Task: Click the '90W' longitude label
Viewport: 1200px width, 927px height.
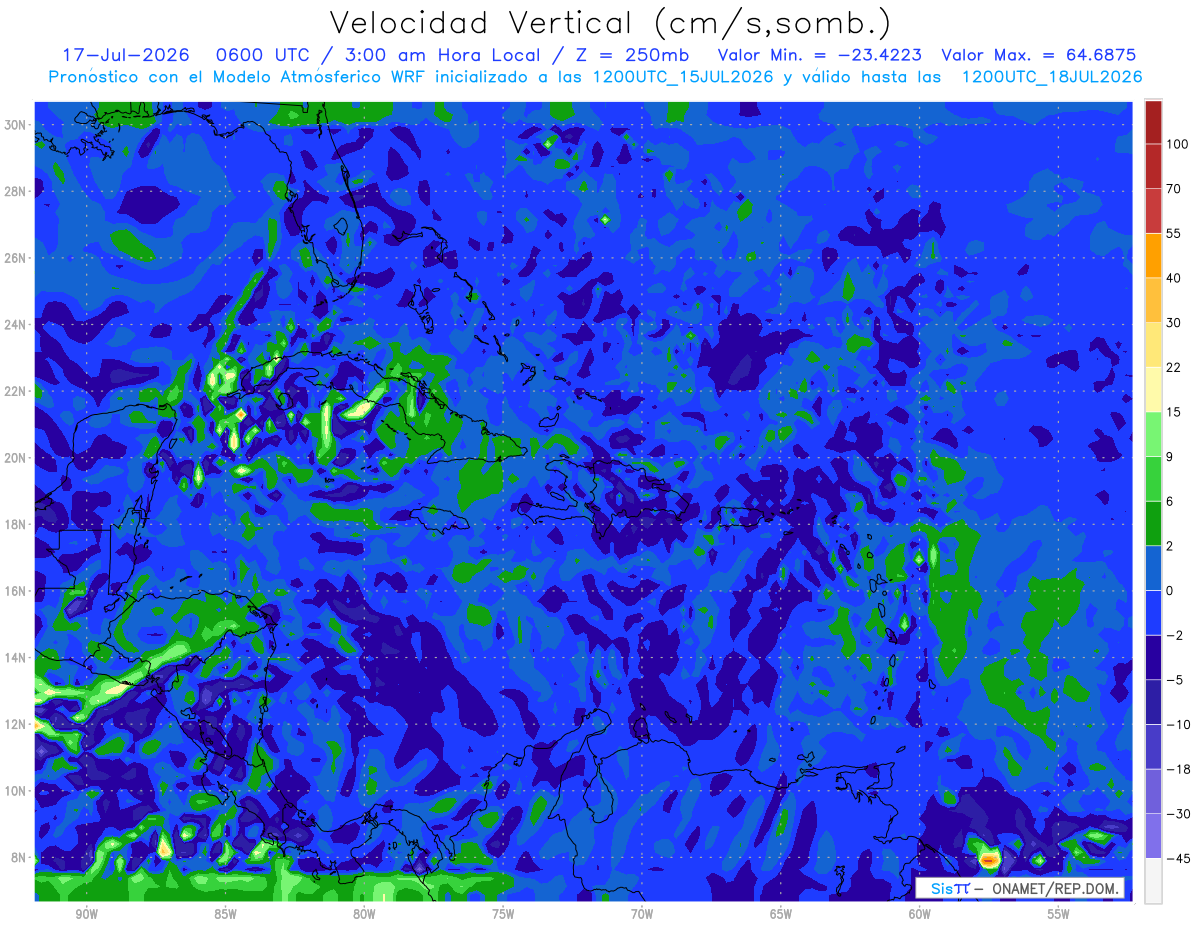Action: tap(86, 914)
